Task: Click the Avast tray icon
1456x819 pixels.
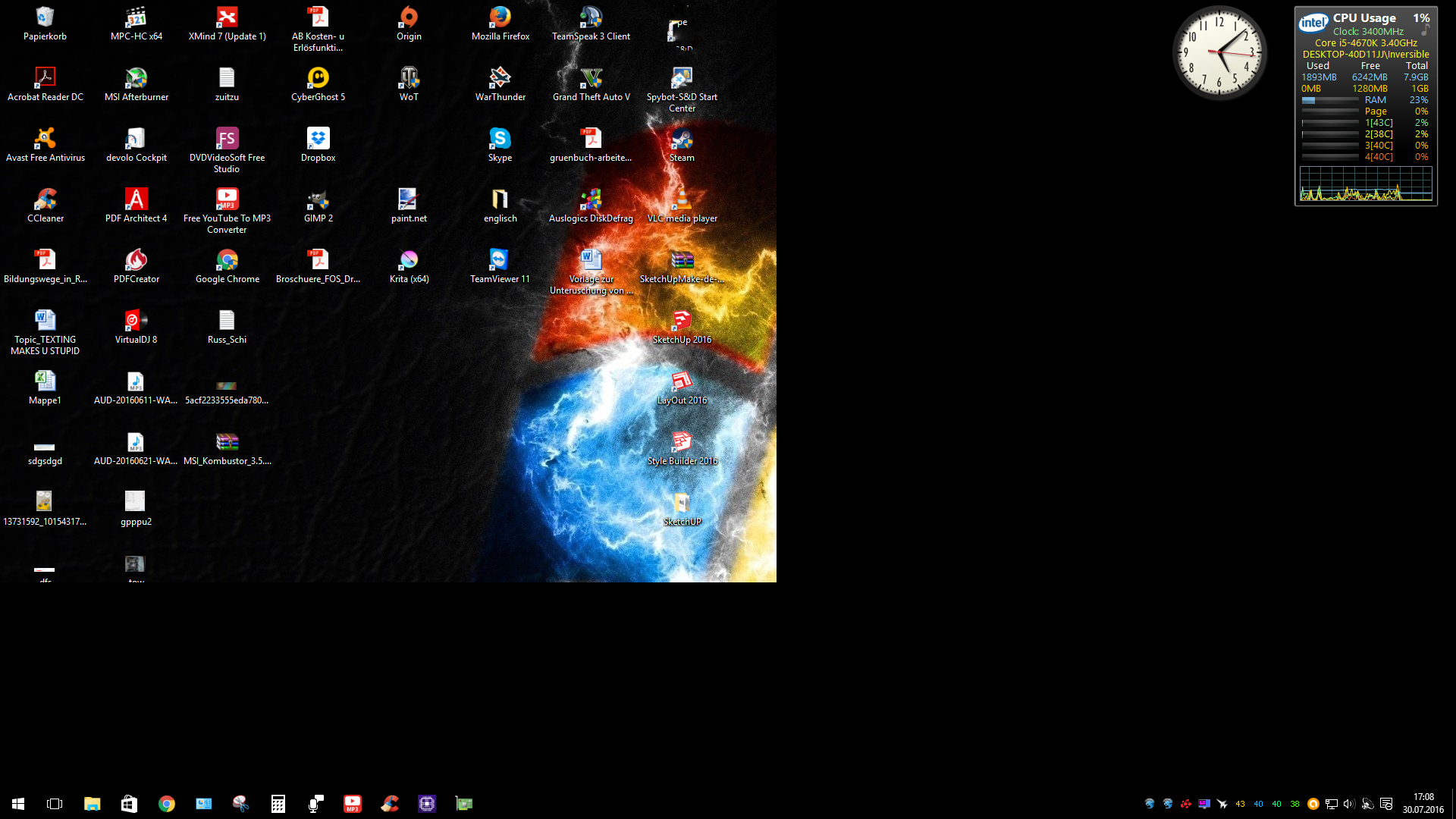Action: (1313, 804)
